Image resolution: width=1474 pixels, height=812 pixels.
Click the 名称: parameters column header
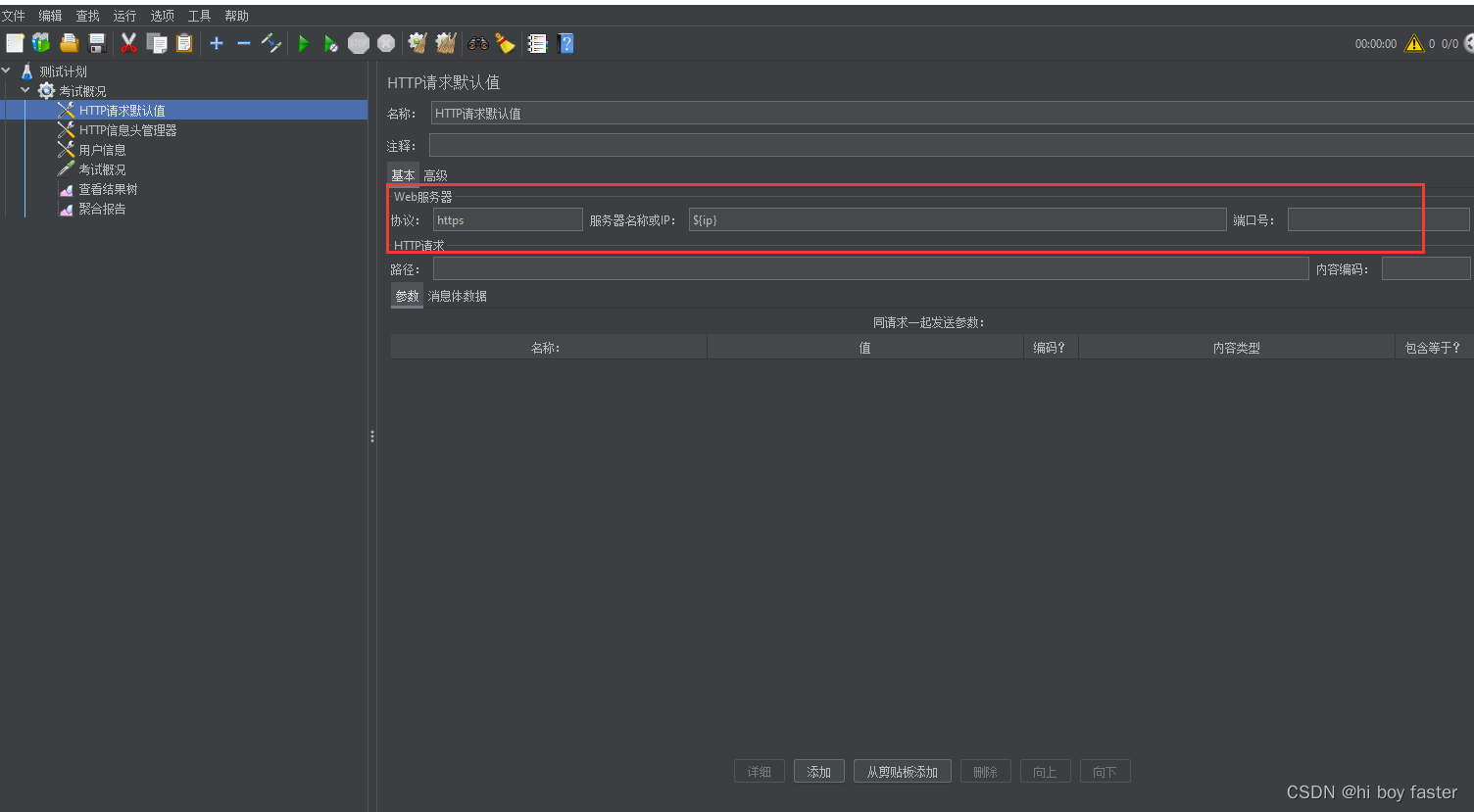click(x=548, y=347)
